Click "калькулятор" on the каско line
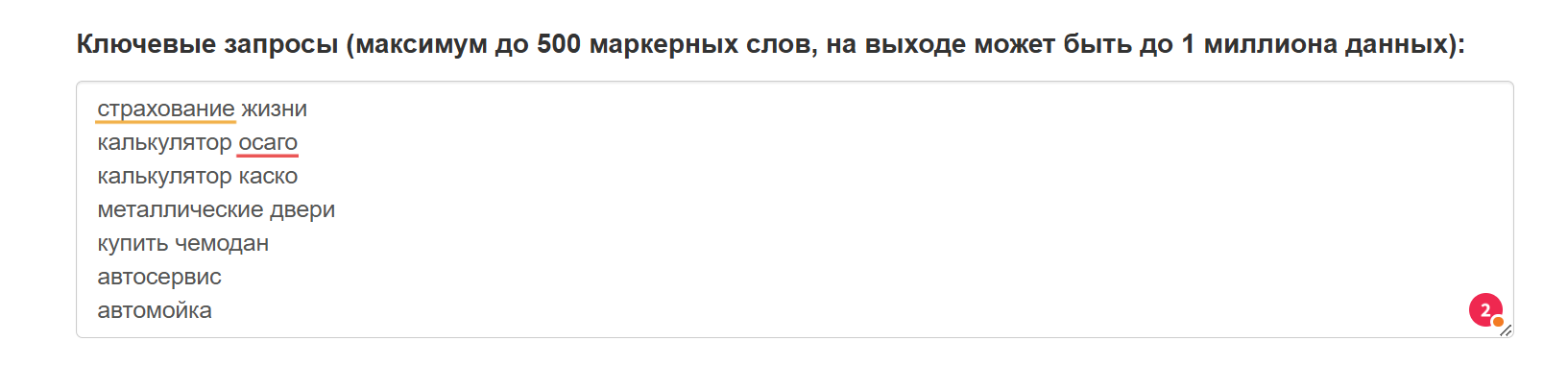 tap(164, 177)
